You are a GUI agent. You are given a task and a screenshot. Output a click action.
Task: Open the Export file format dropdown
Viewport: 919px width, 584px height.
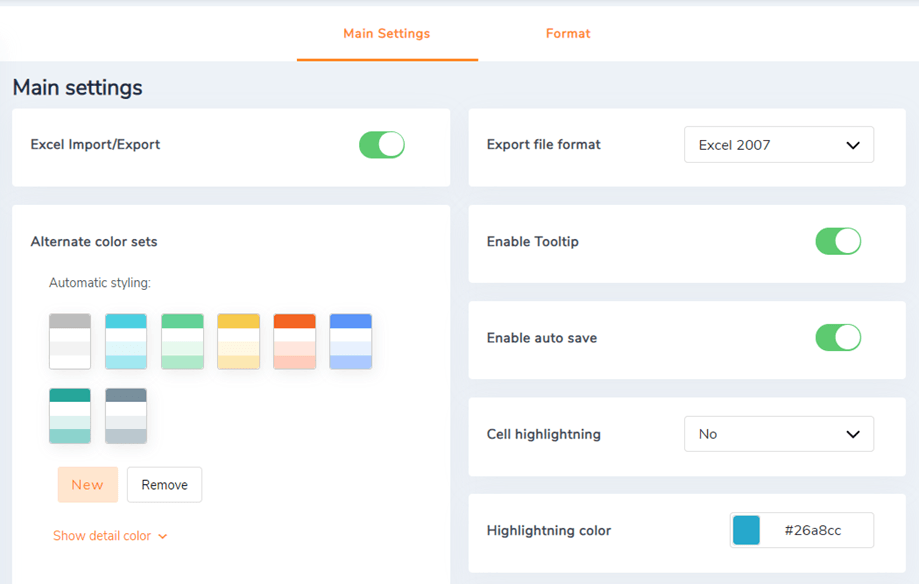779,145
